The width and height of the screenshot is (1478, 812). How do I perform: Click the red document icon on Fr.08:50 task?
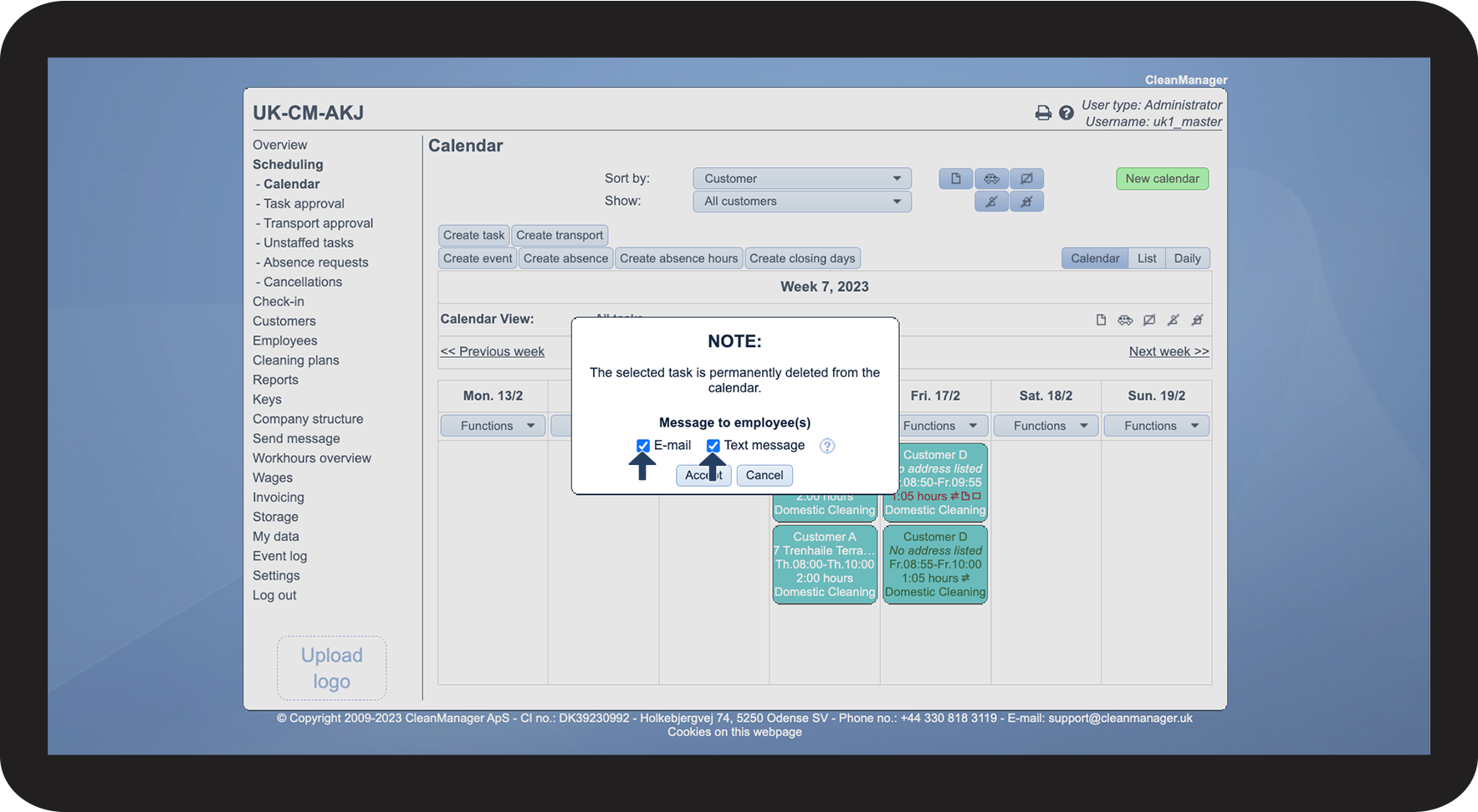pyautogui.click(x=965, y=496)
